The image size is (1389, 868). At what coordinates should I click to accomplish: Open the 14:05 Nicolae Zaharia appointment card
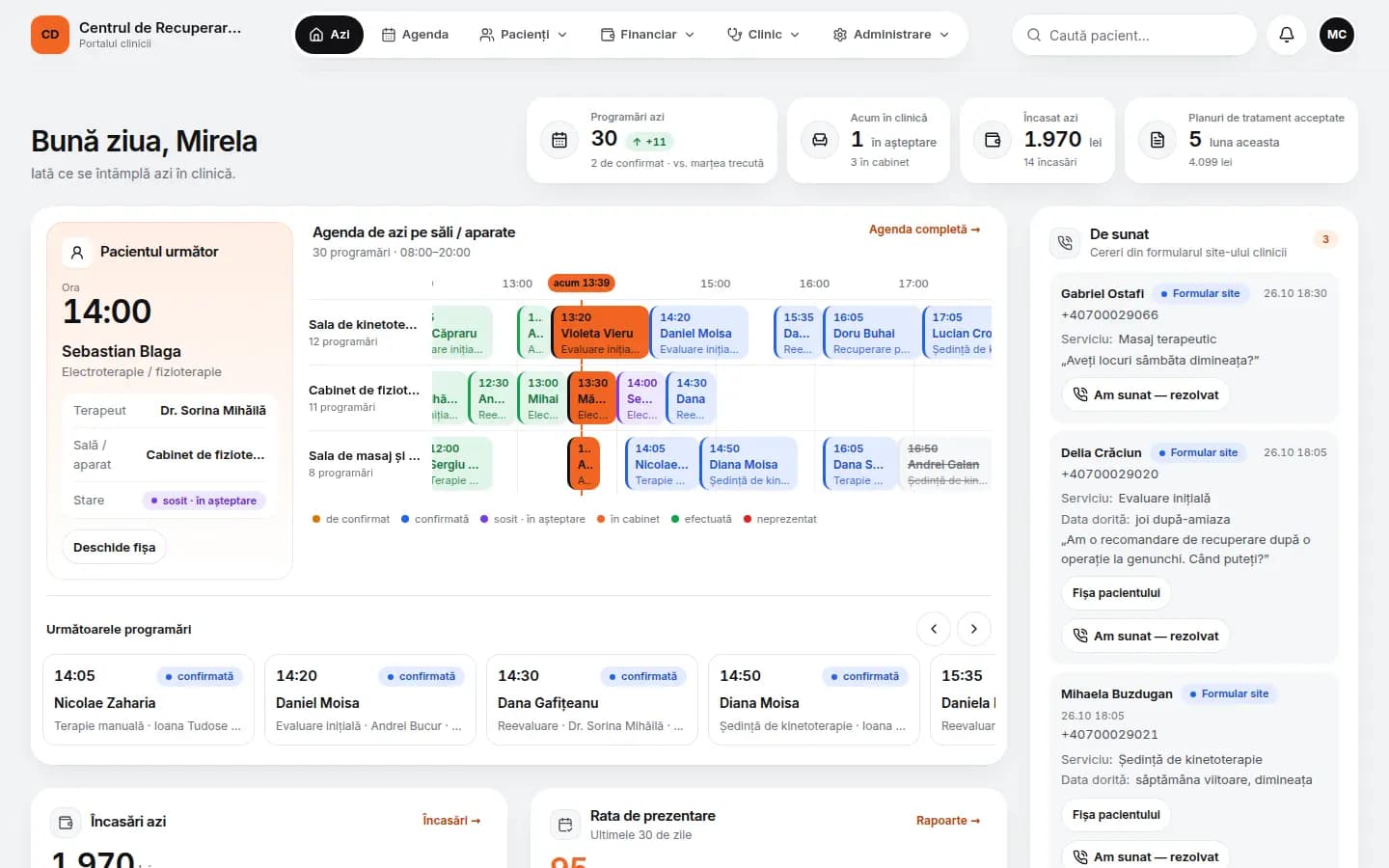(x=149, y=700)
